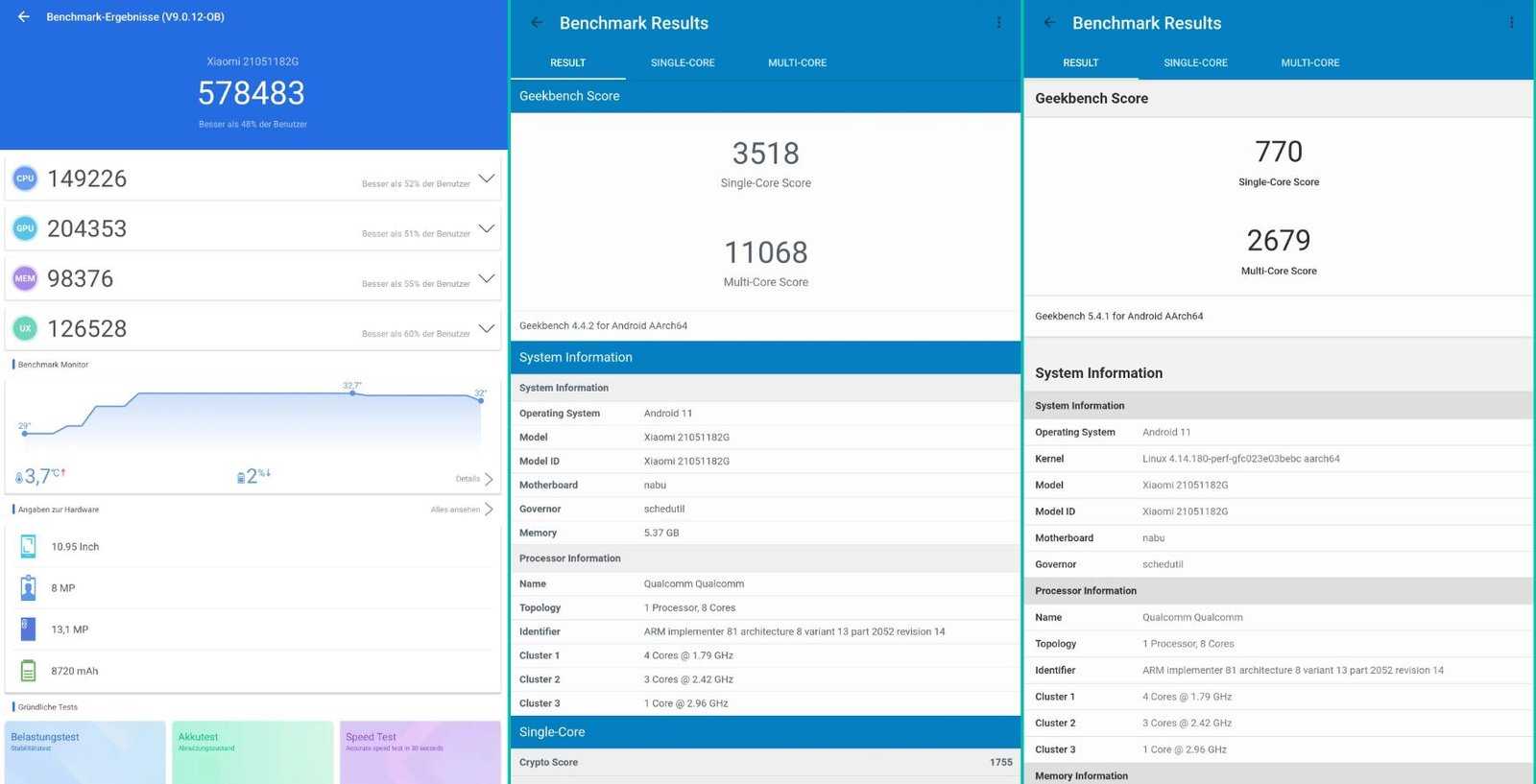
Task: Go back from AnTuTu Benchmark-Ergebnisse screen
Action: tap(24, 16)
